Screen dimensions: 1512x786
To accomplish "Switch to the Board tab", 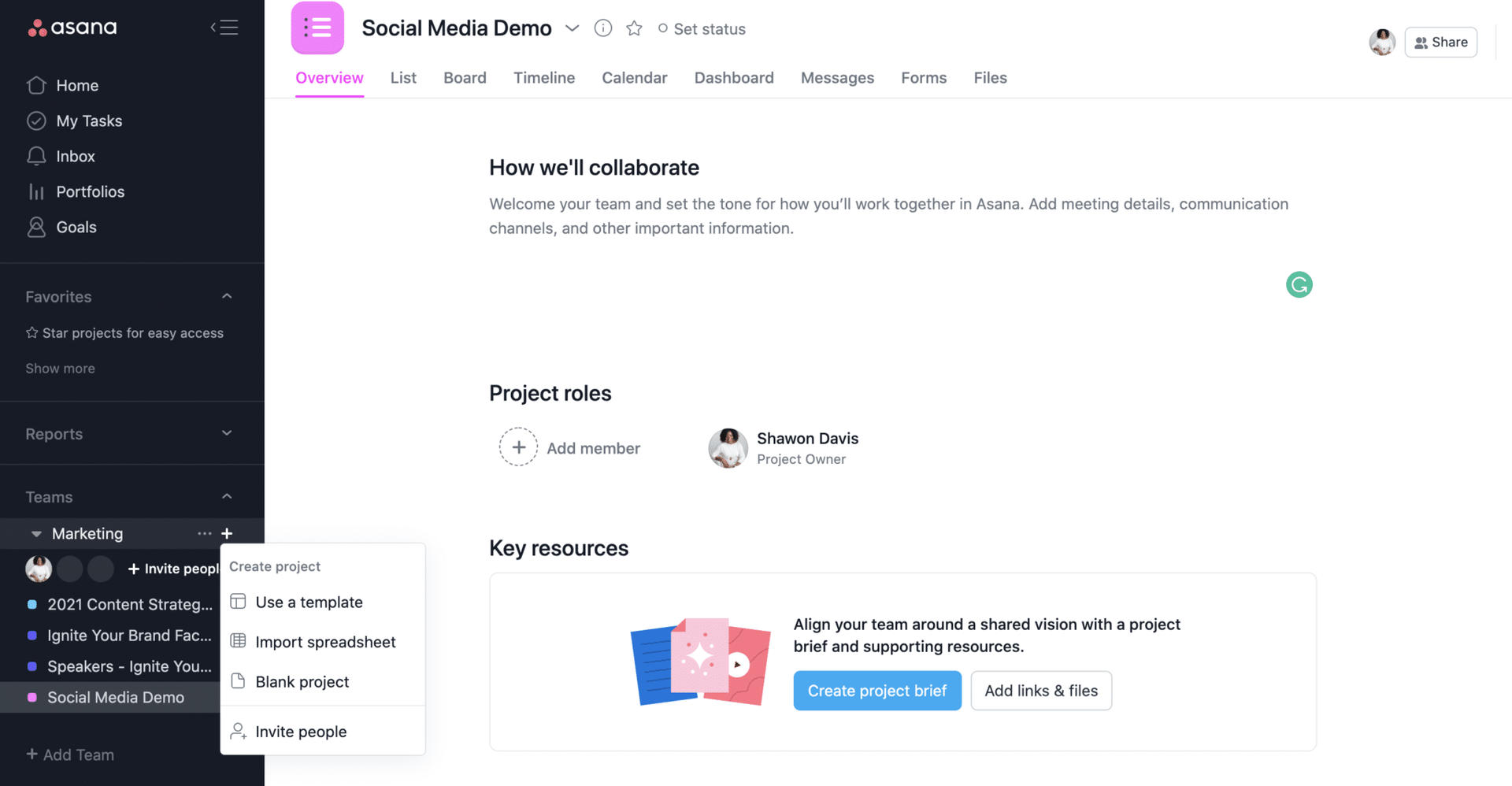I will tap(465, 78).
